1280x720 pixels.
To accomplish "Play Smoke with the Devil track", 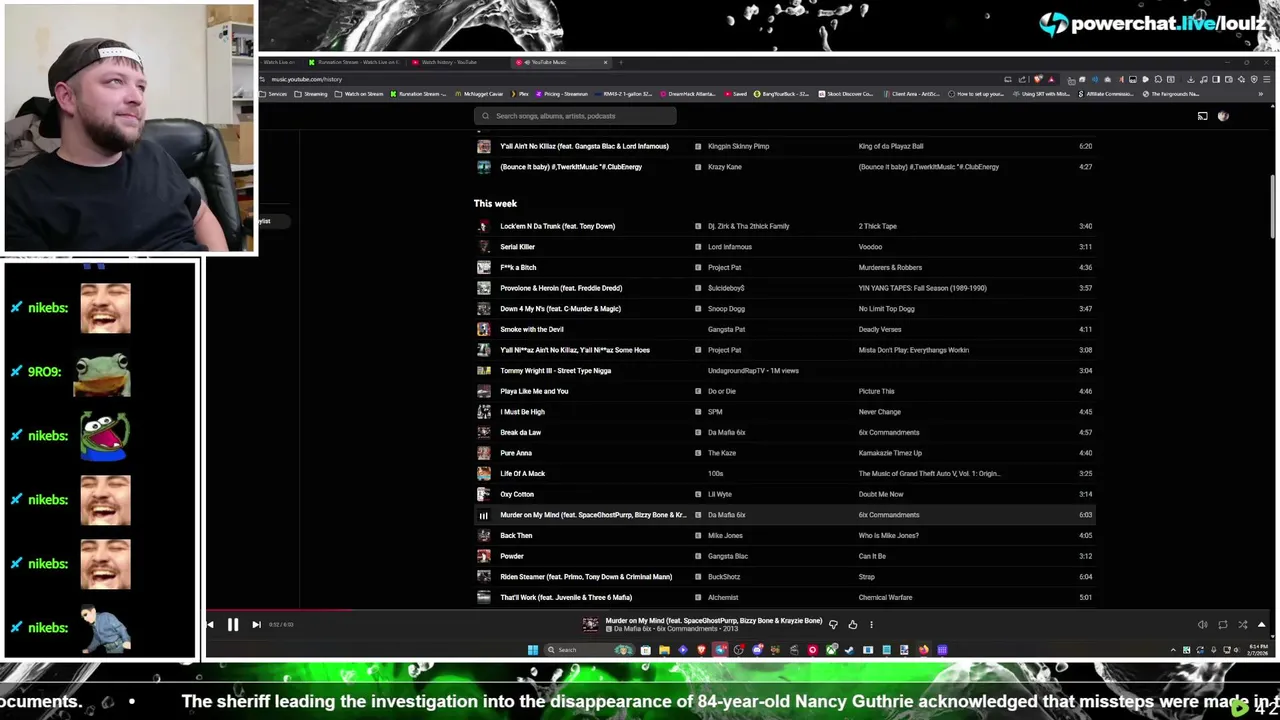I will (x=784, y=329).
